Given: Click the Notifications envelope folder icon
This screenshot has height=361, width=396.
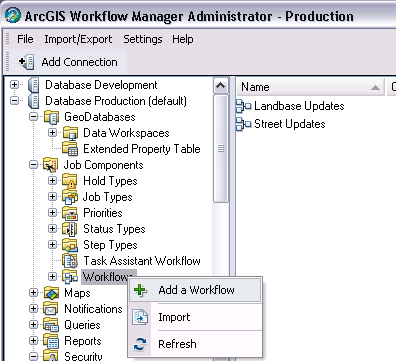Looking at the screenshot, I should pyautogui.click(x=51, y=309).
